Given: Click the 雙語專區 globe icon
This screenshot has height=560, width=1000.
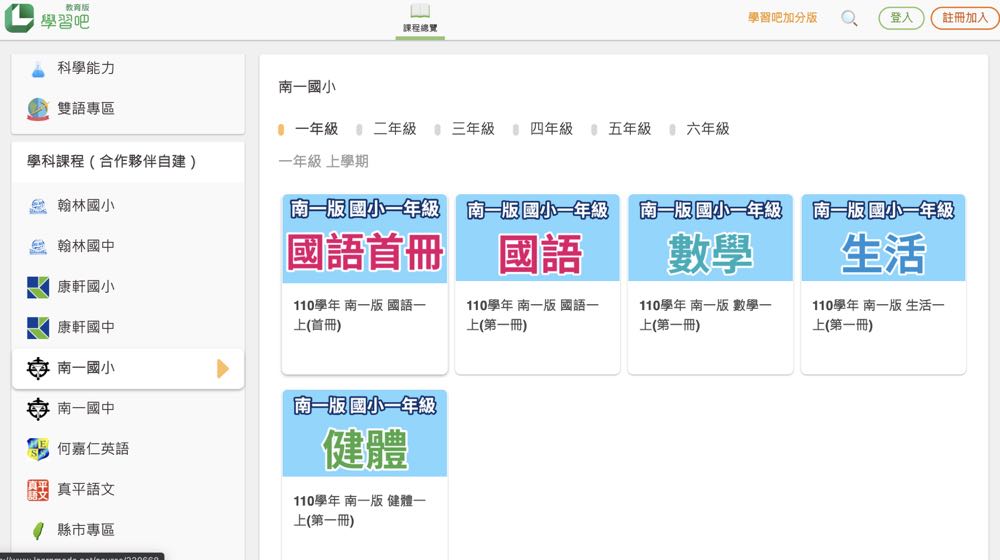Looking at the screenshot, I should (38, 109).
